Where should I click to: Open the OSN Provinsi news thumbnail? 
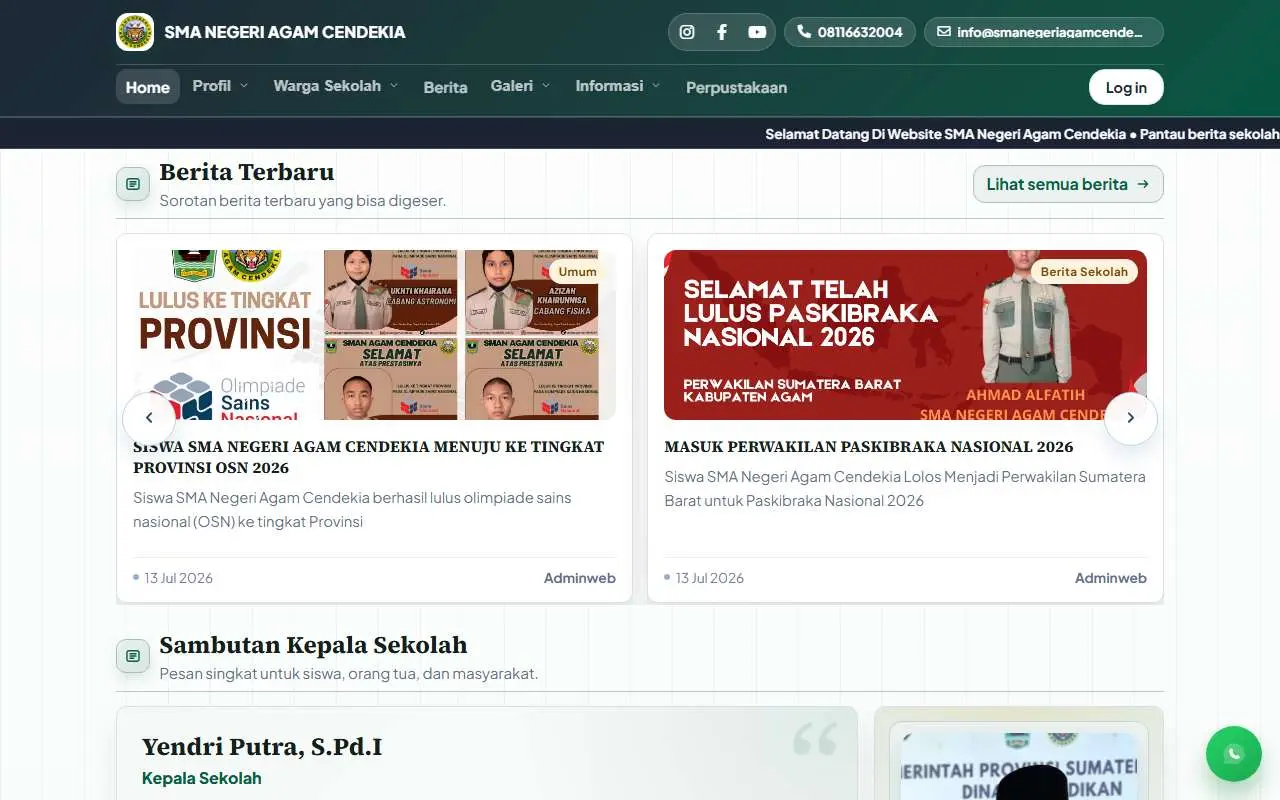(x=375, y=335)
